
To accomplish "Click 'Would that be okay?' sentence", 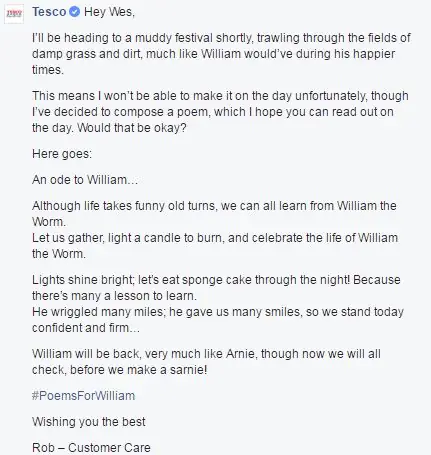I will [x=132, y=128].
